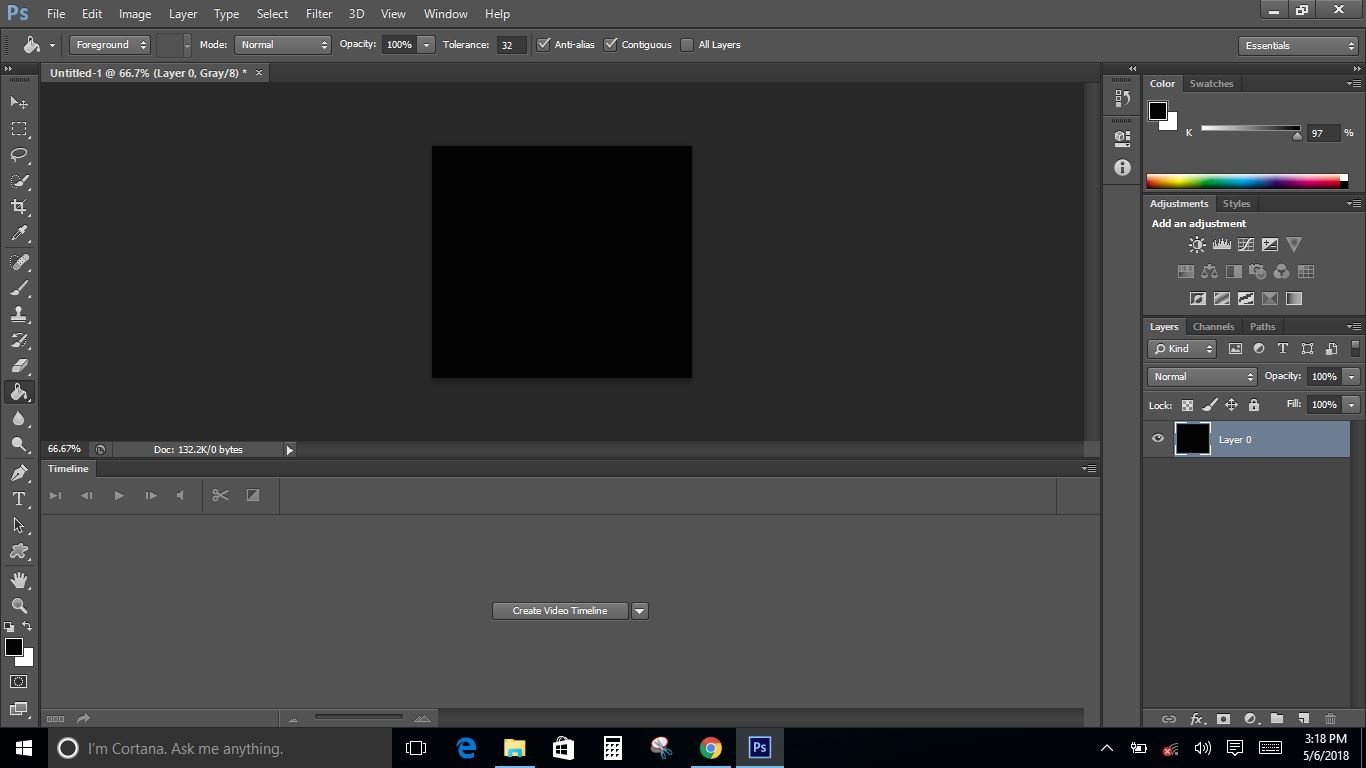Enable the All Layers checkbox
The image size is (1366, 768).
click(687, 44)
